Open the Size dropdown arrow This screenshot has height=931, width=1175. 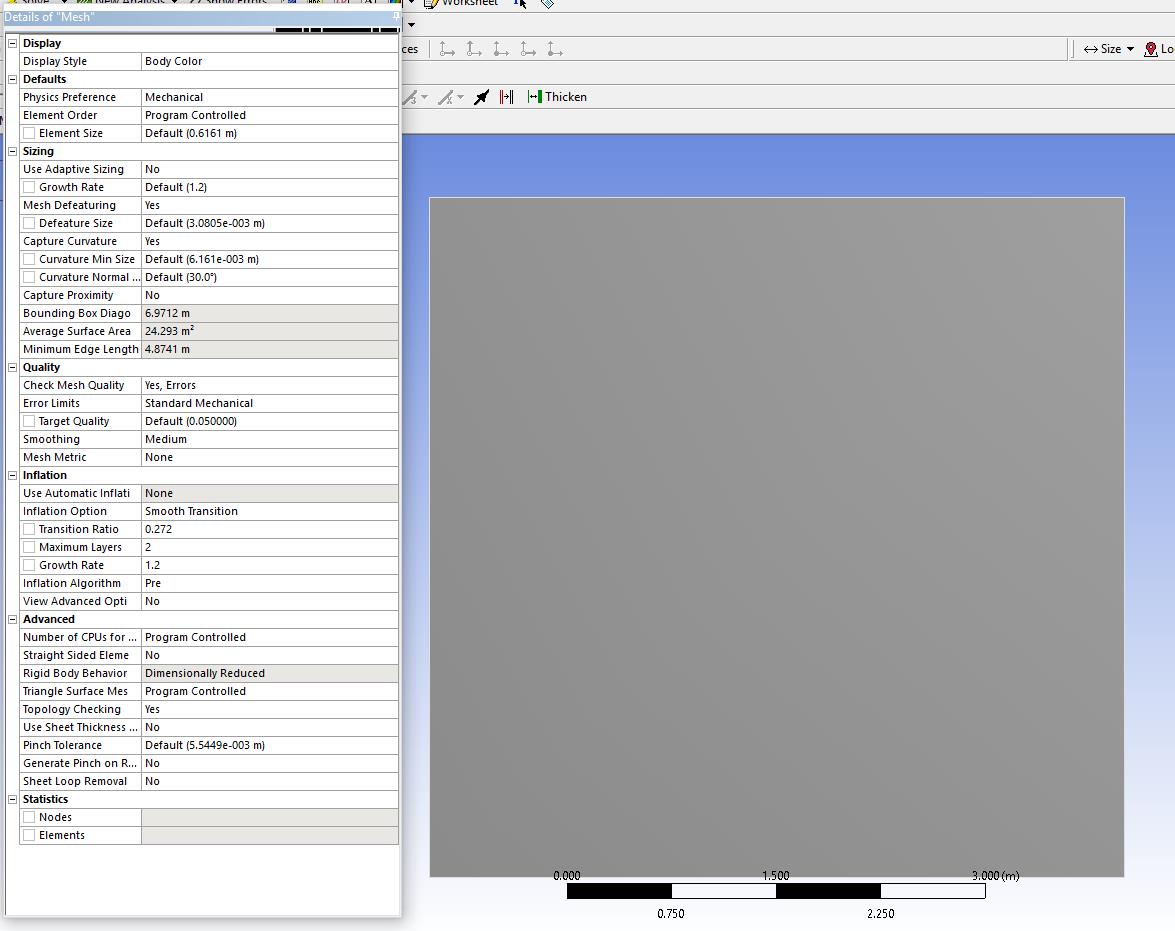click(1130, 49)
